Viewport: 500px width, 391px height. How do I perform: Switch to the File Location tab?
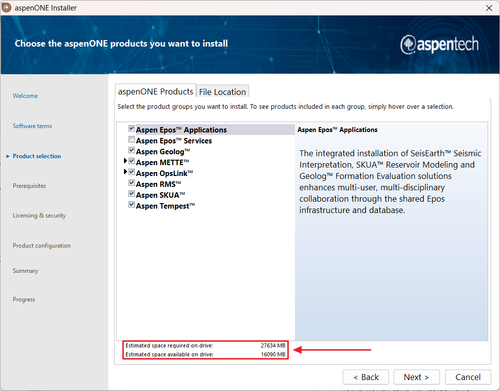[222, 92]
